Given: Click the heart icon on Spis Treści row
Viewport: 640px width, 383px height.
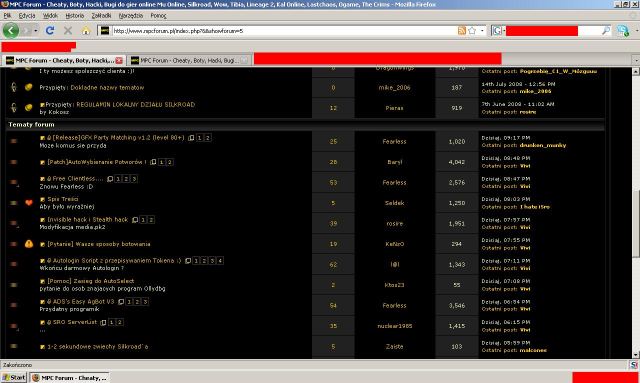Looking at the screenshot, I should tap(29, 203).
